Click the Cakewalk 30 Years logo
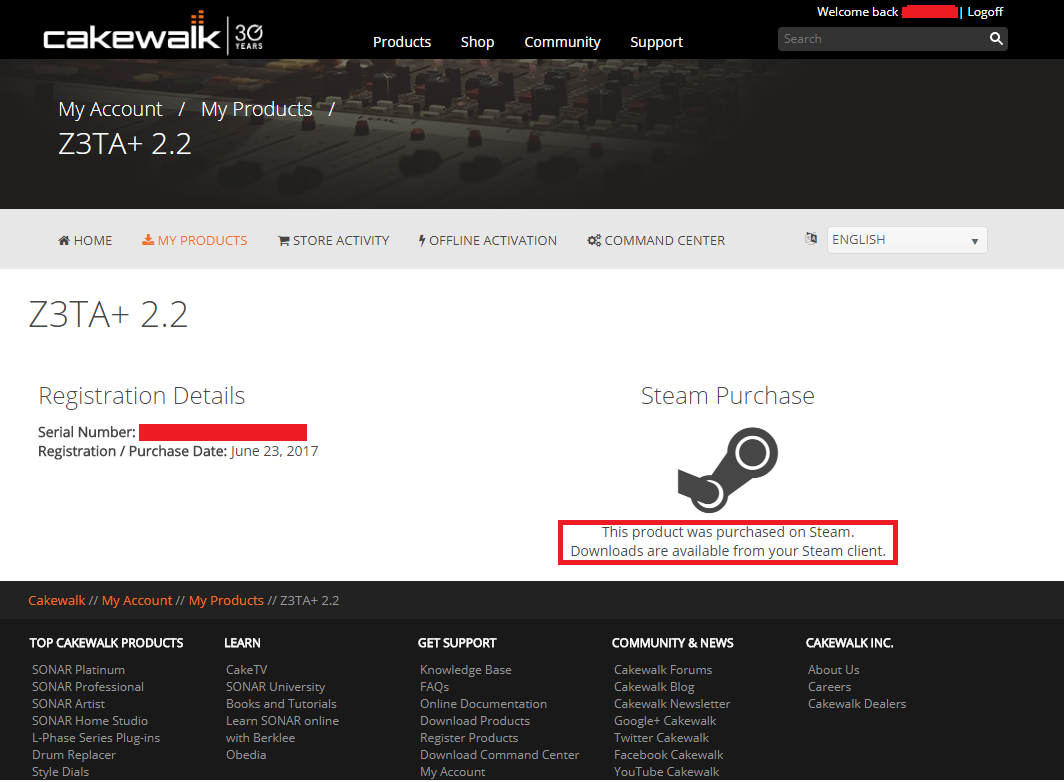 point(153,33)
